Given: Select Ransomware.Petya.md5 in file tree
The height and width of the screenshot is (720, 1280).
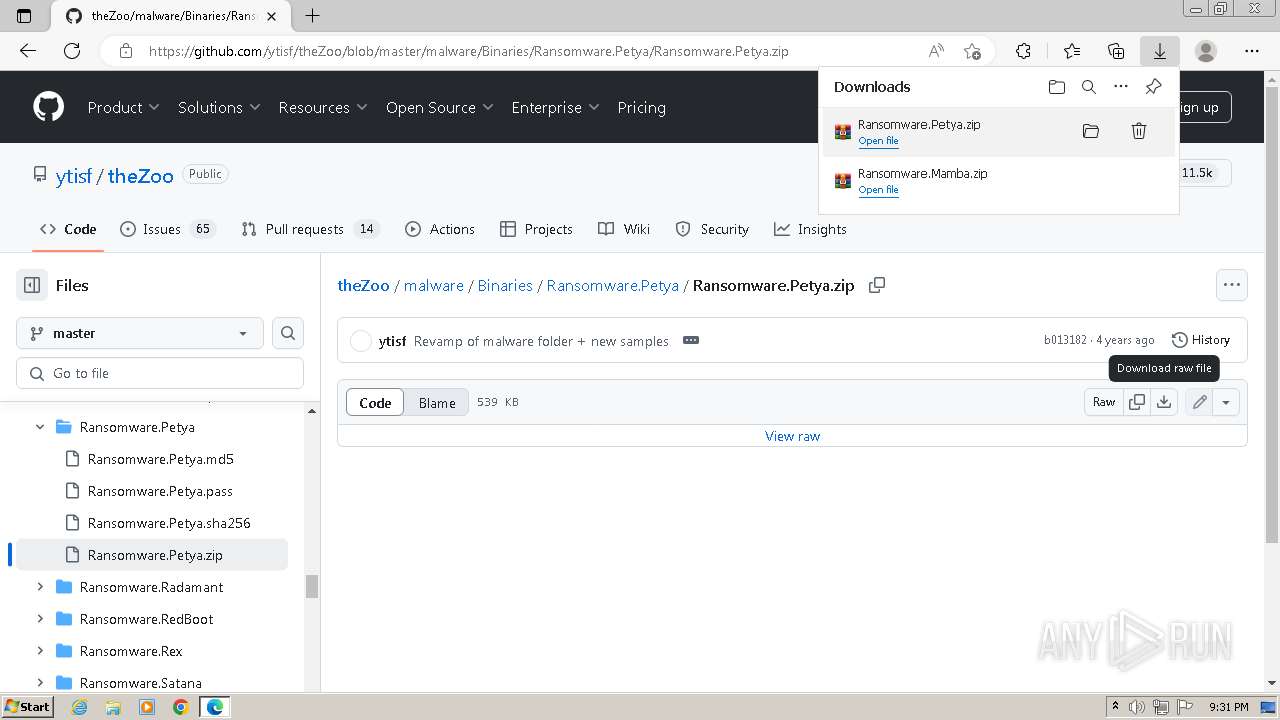Looking at the screenshot, I should pos(160,459).
